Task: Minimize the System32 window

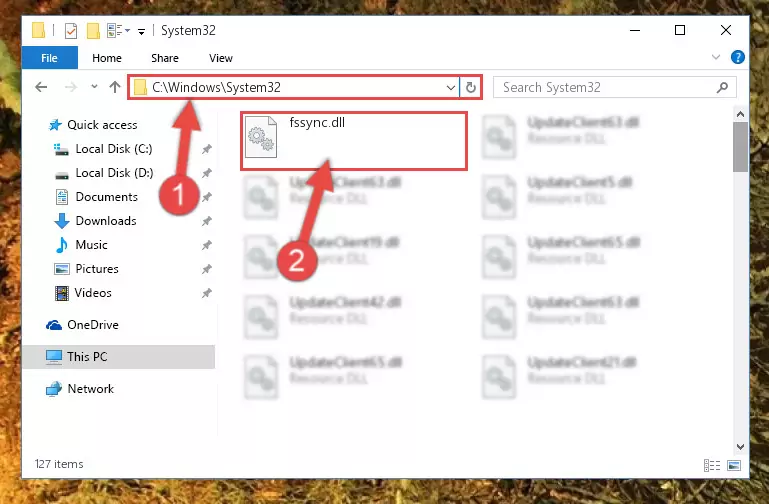Action: pos(635,30)
